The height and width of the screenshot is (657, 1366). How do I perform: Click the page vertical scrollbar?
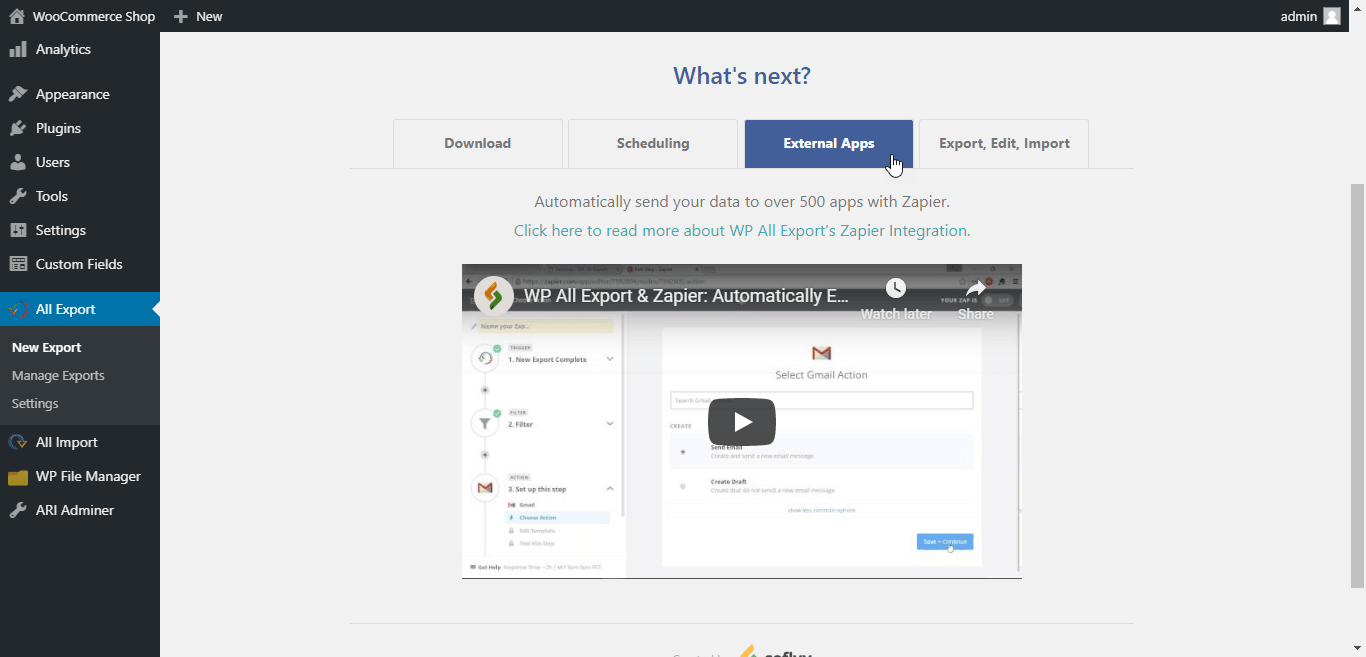(1357, 385)
